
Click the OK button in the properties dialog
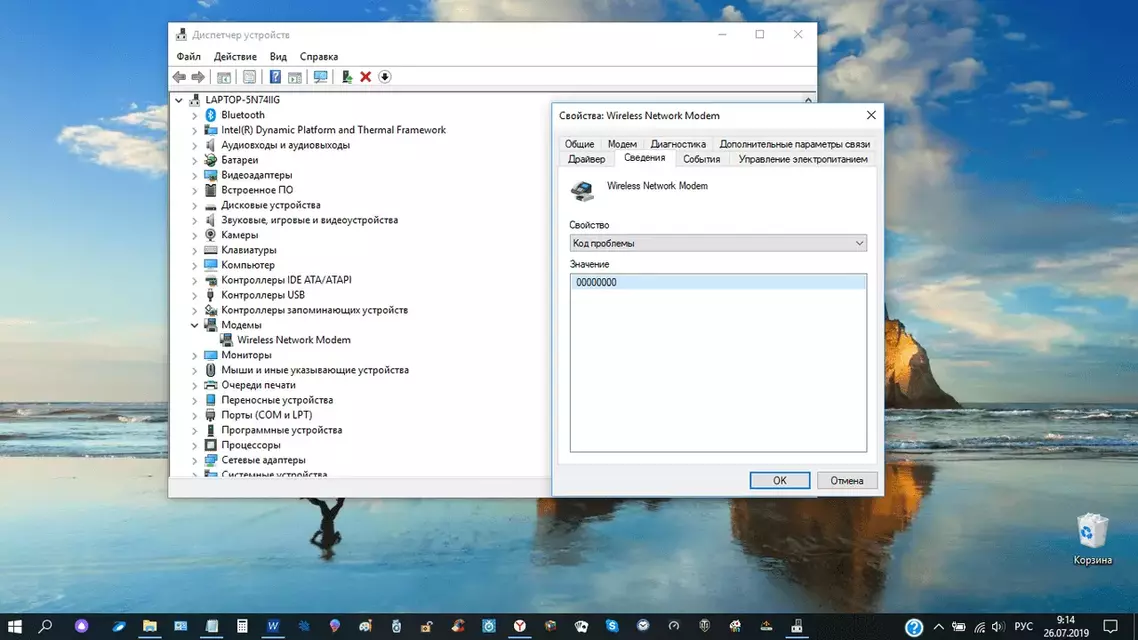point(779,480)
